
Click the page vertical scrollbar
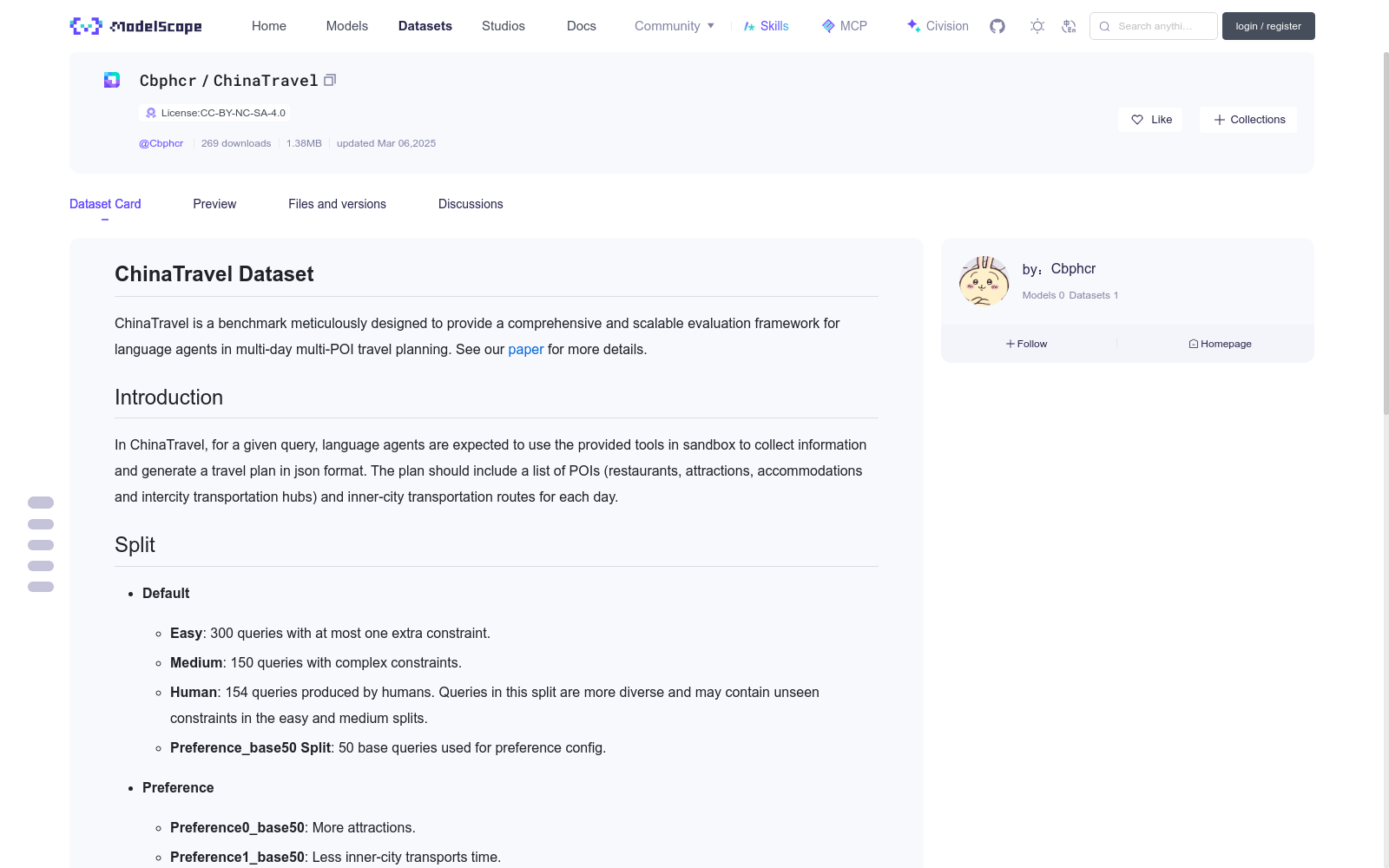coord(1386,234)
